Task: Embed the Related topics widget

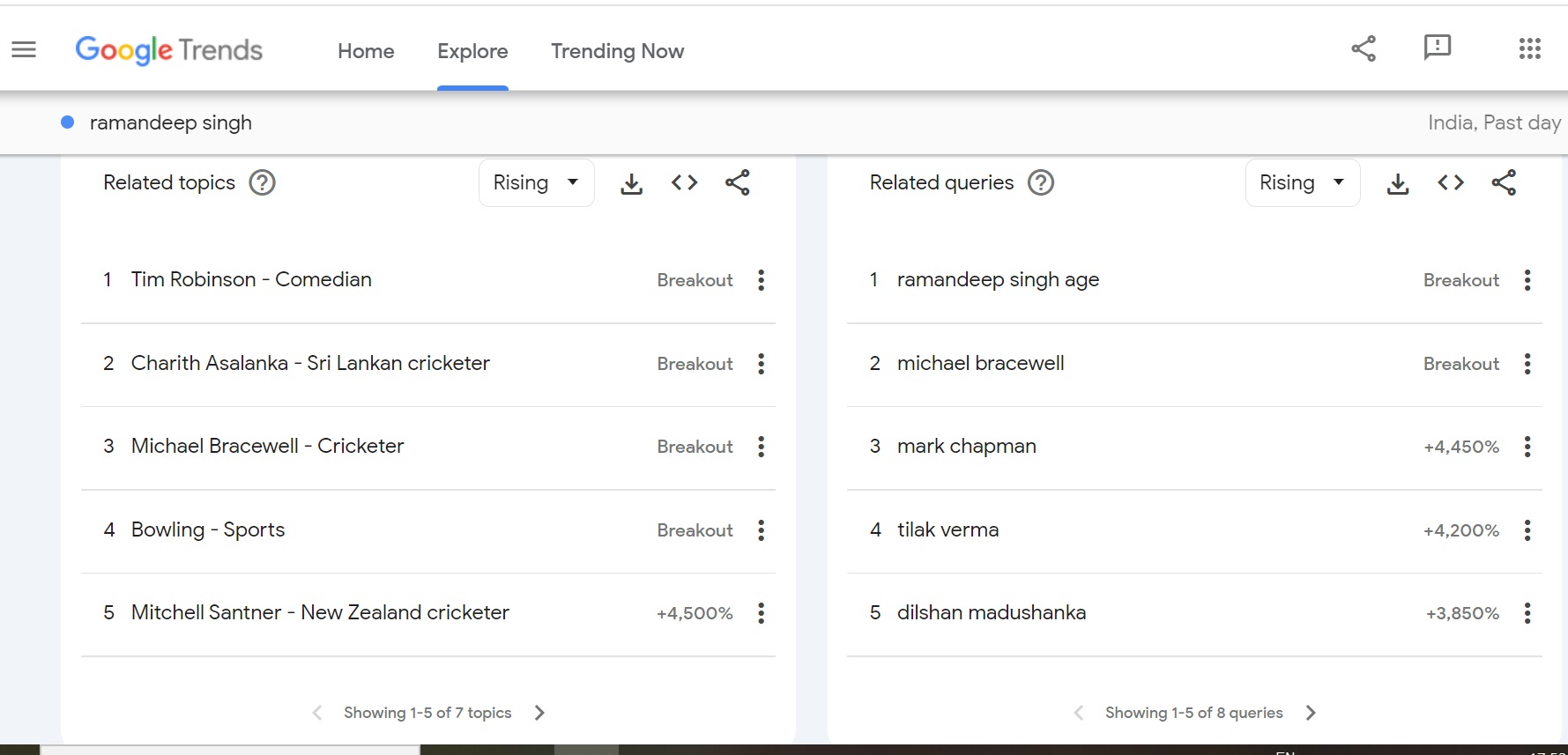Action: pos(684,183)
